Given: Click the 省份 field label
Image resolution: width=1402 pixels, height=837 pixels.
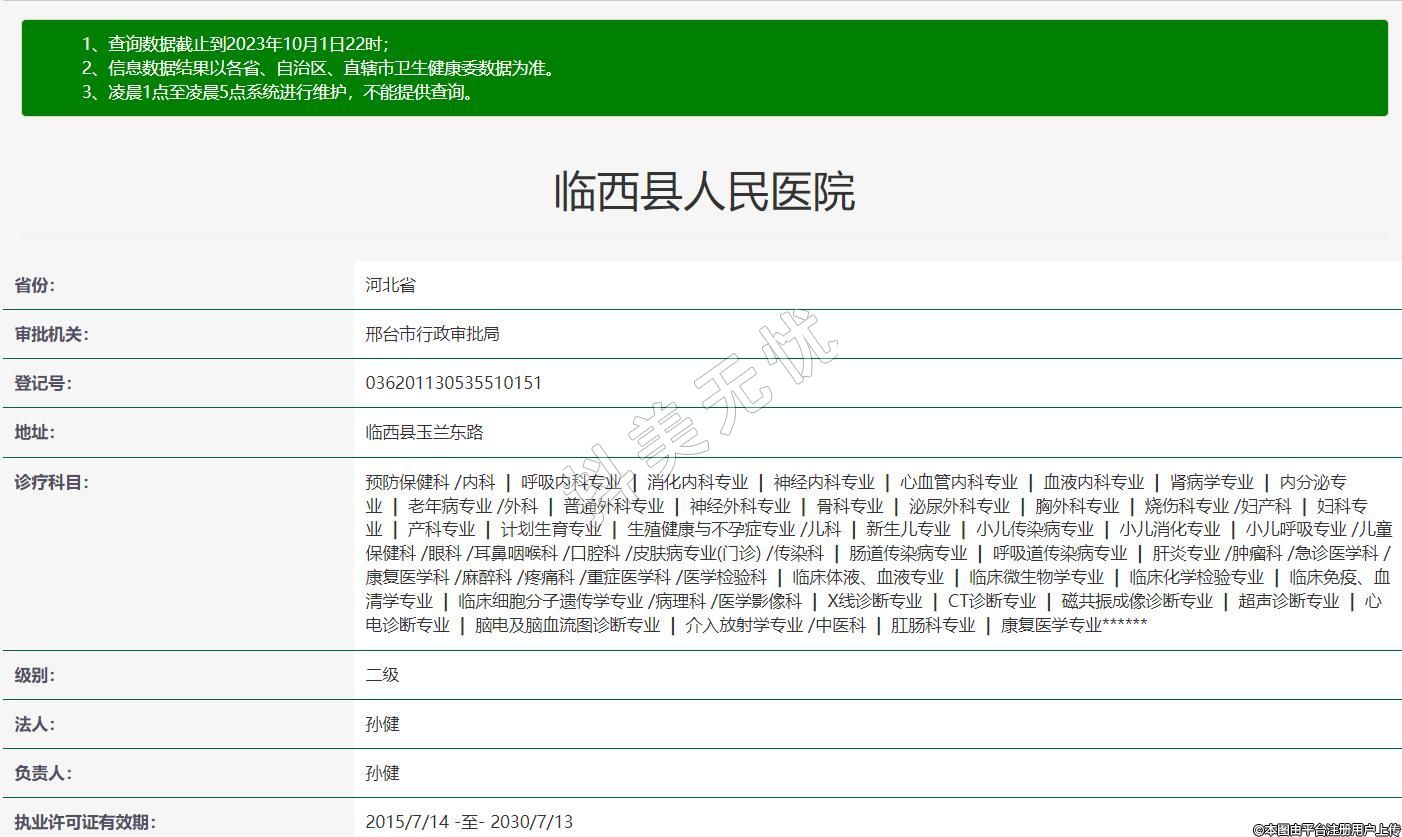Looking at the screenshot, I should click(x=35, y=285).
